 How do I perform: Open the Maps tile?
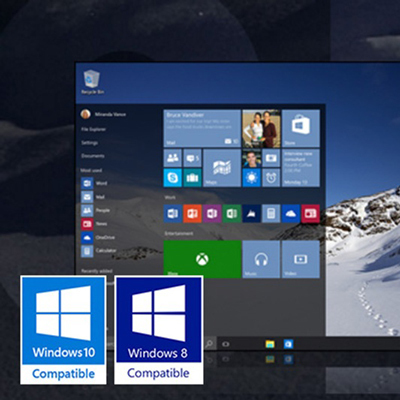pos(222,168)
